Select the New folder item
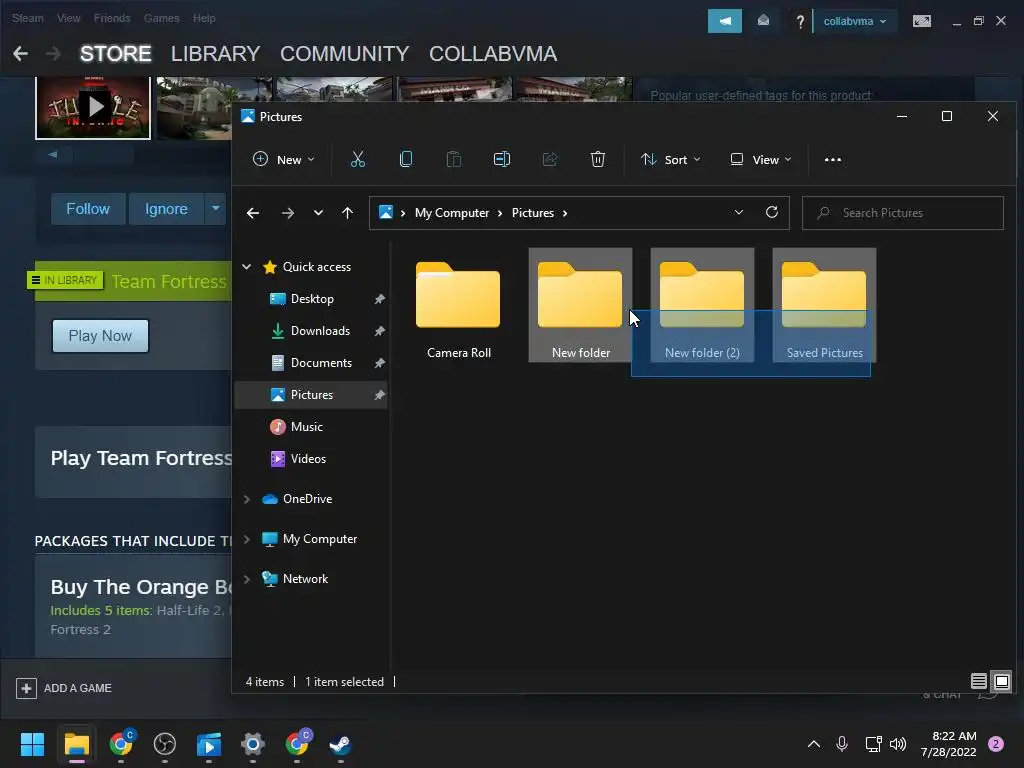The height and width of the screenshot is (768, 1024). pyautogui.click(x=581, y=305)
